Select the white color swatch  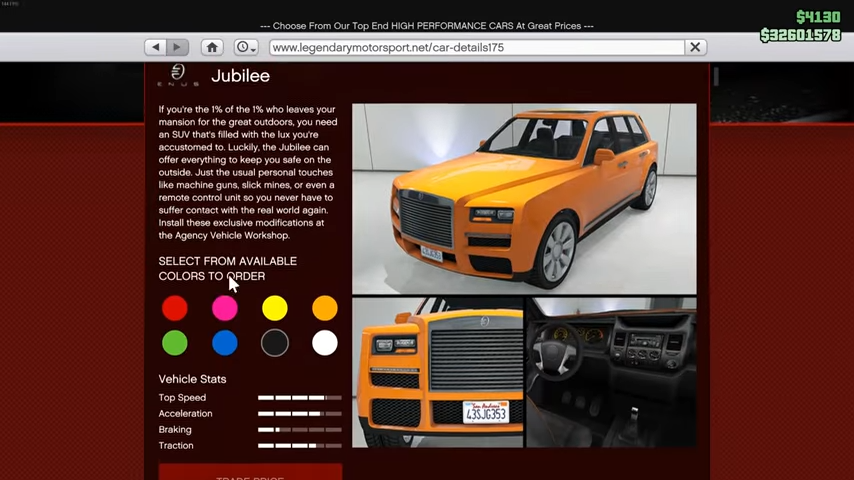point(325,343)
